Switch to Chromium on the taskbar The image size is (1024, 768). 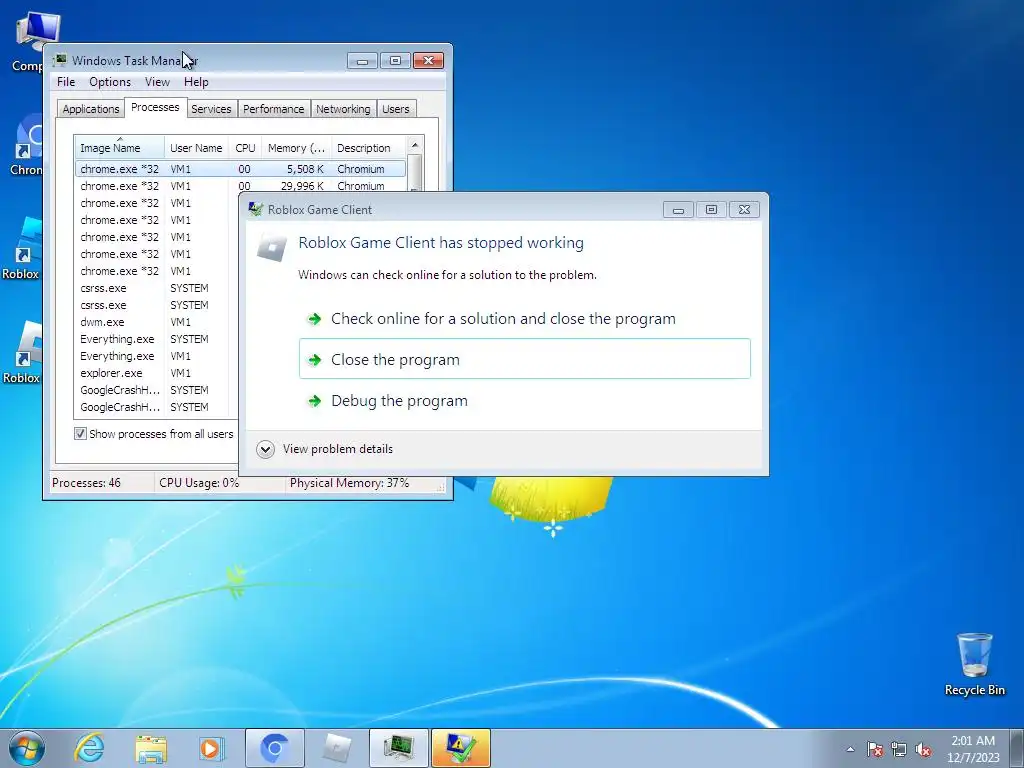pos(274,748)
